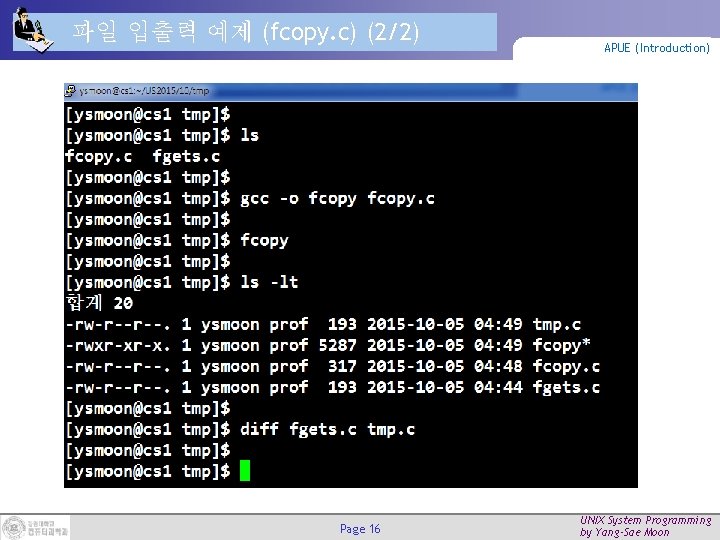Click the PuTTY icon in terminal title bar
This screenshot has width=720, height=540.
pos(70,91)
